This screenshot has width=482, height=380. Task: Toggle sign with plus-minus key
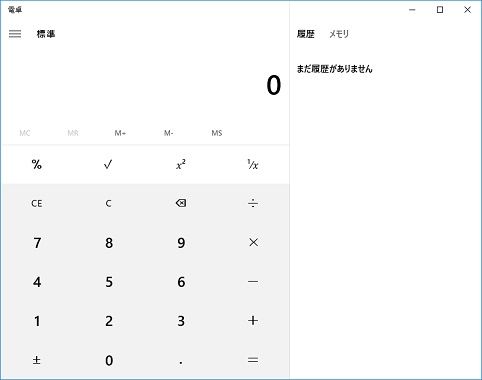(x=37, y=360)
